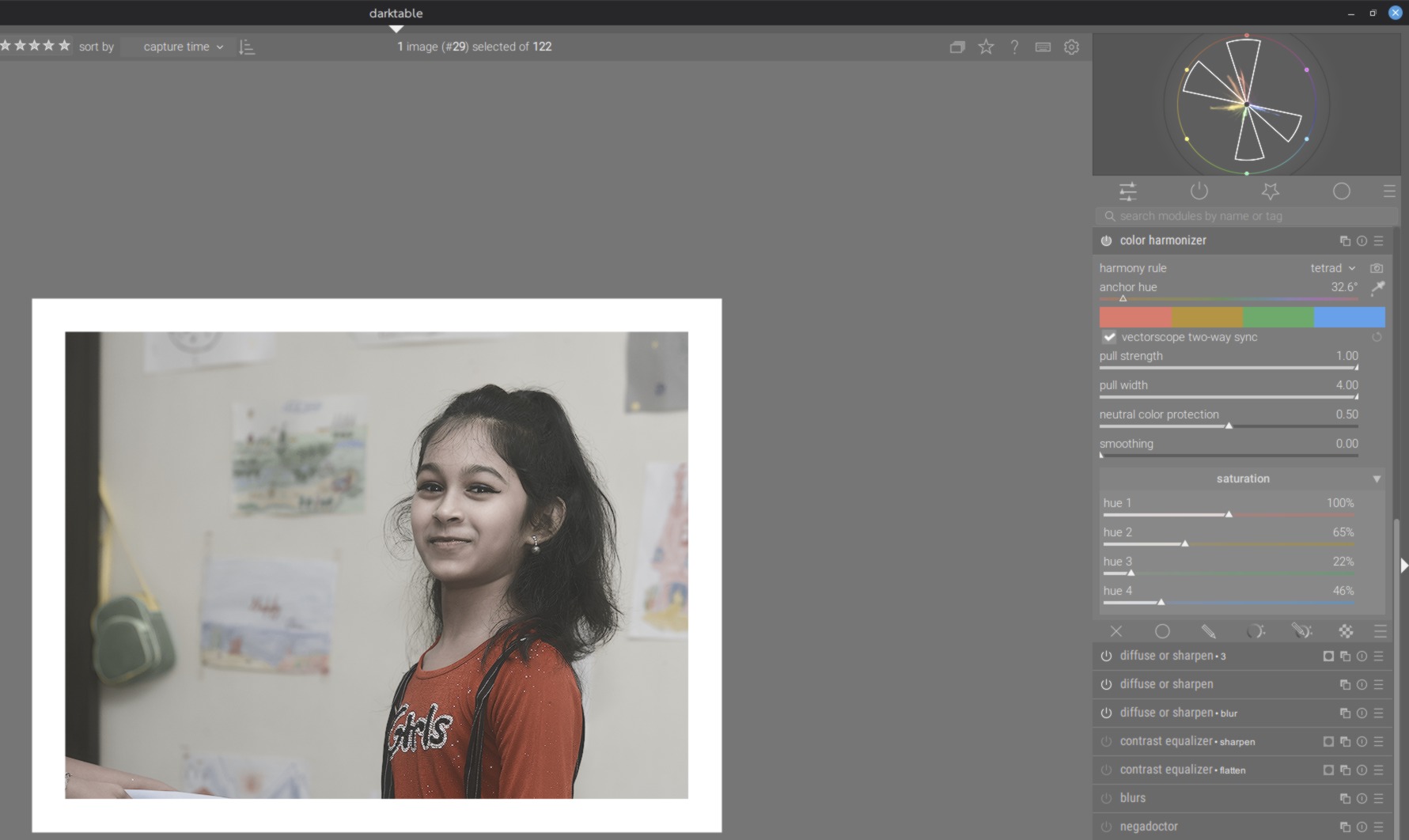Viewport: 1409px width, 840px height.
Task: Click the camera icon beside harmony rule
Action: tap(1377, 268)
